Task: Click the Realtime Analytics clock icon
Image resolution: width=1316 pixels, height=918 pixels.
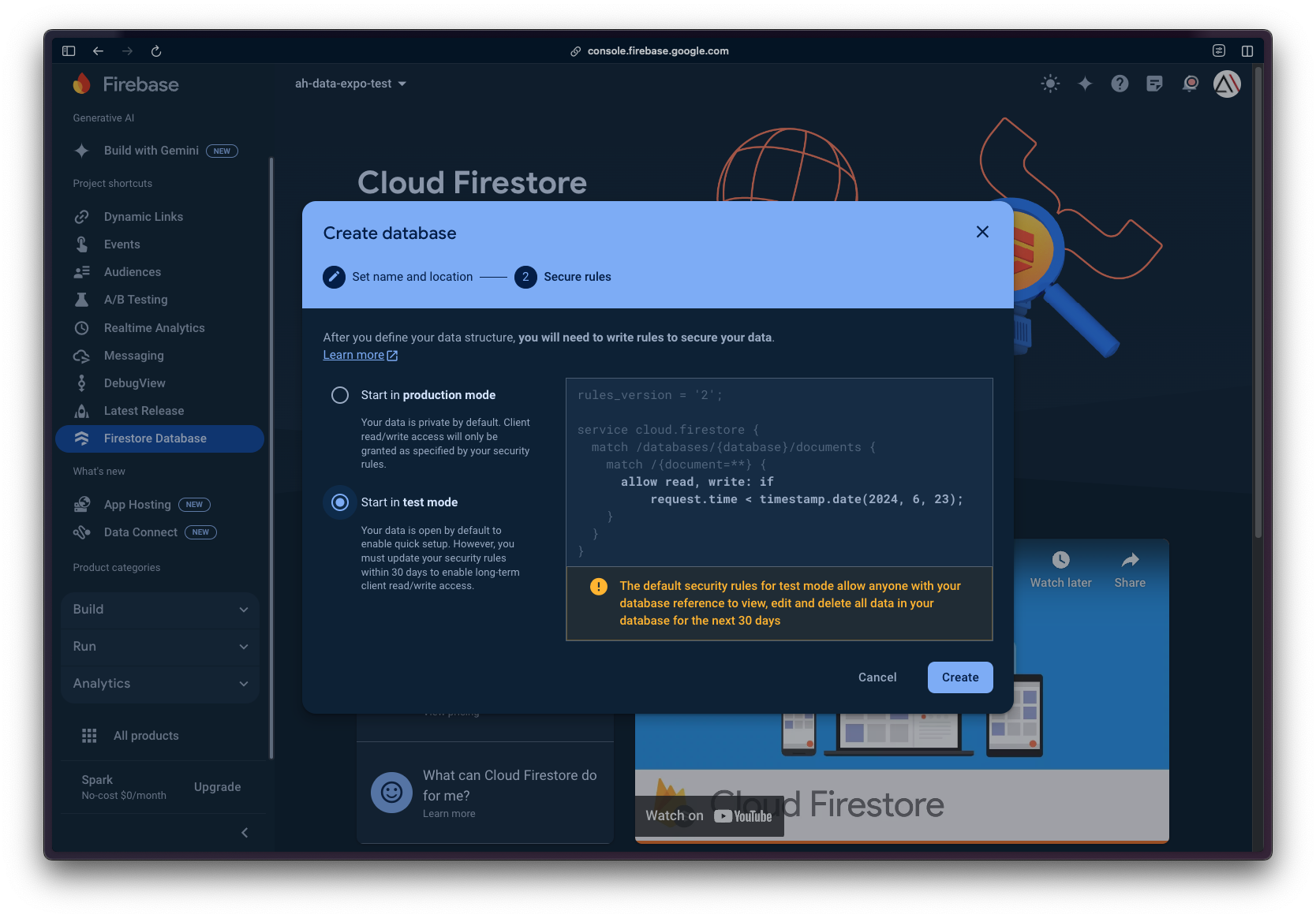Action: 81,328
